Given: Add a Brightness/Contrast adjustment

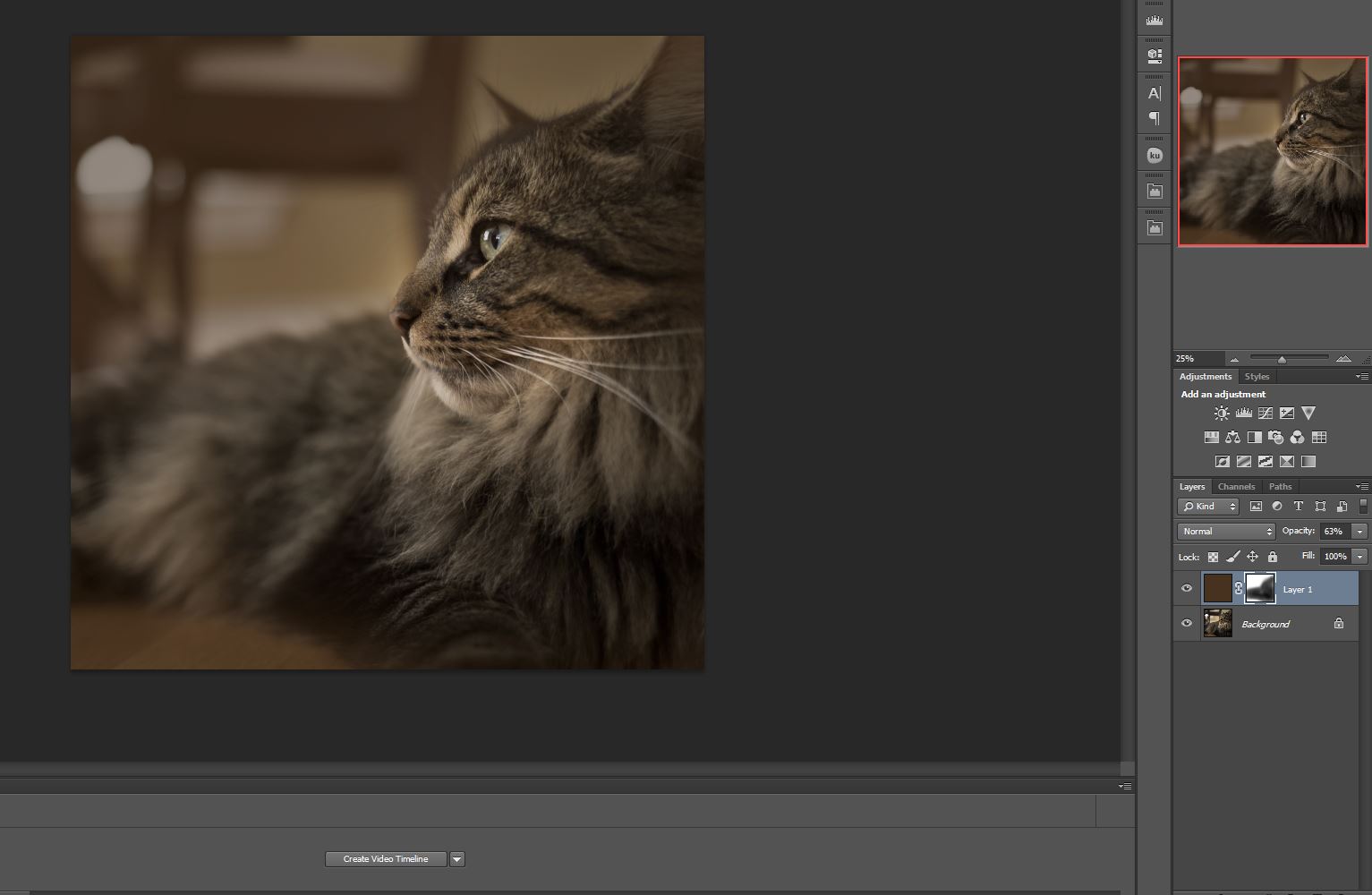Looking at the screenshot, I should [x=1222, y=413].
